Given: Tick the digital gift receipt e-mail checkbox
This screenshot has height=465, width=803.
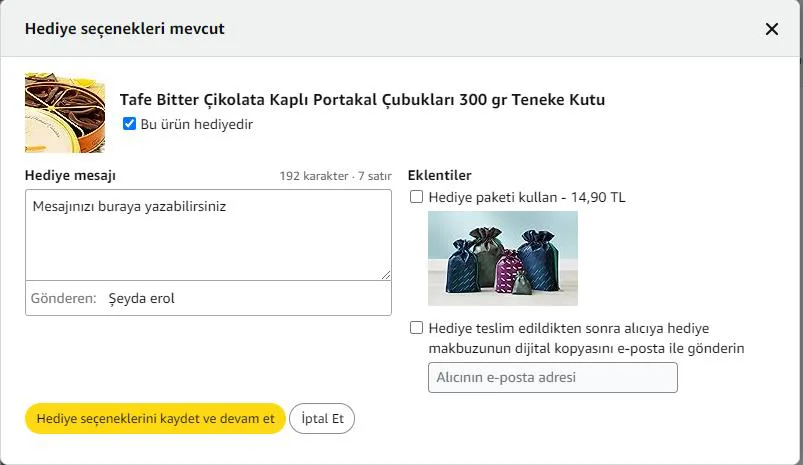Looking at the screenshot, I should (416, 328).
